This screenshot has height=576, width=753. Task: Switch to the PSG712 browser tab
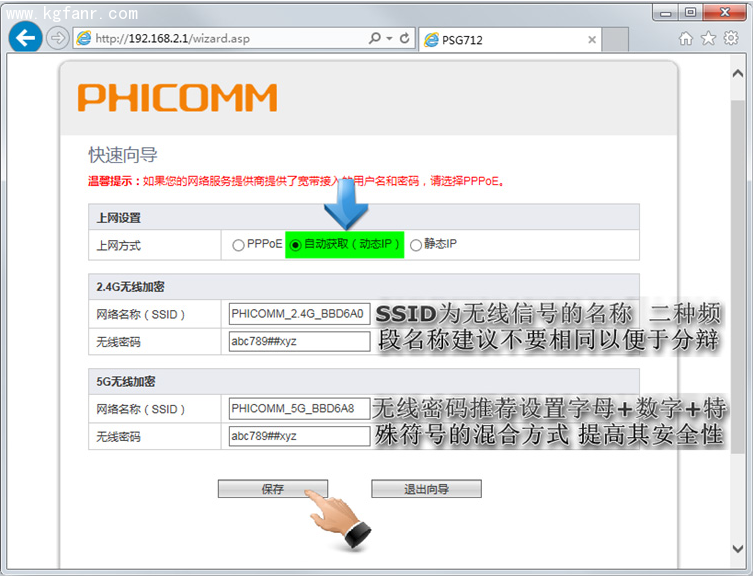click(500, 40)
